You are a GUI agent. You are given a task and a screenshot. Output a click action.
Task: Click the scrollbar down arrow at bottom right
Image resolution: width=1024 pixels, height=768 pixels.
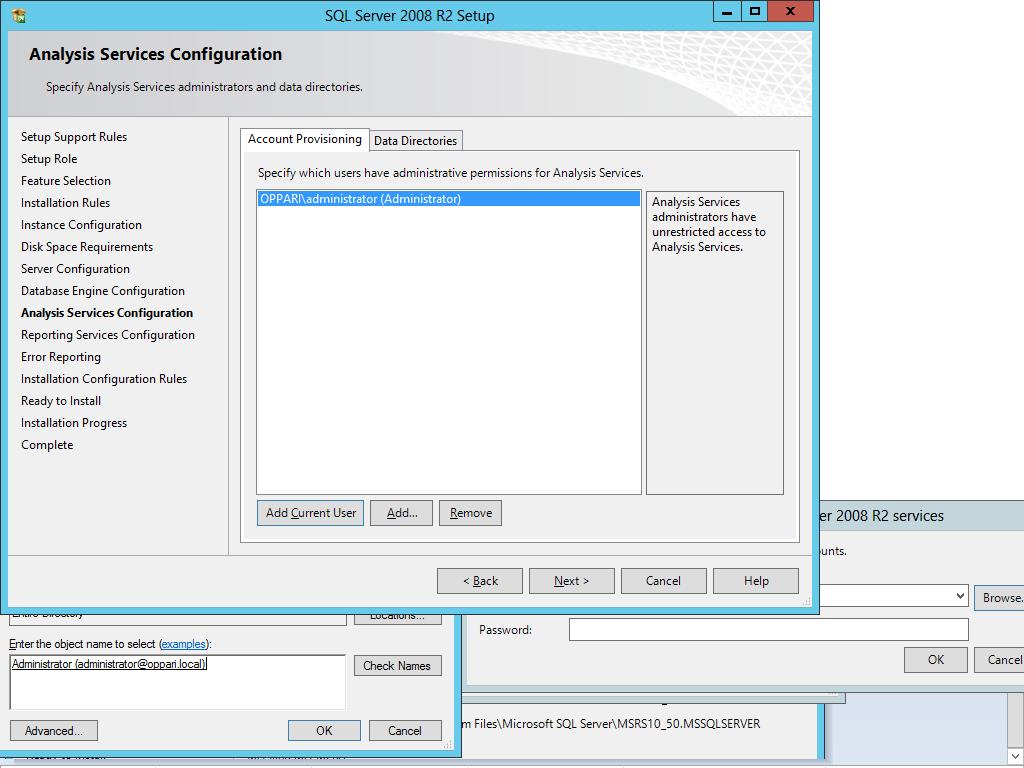pyautogui.click(x=1015, y=757)
